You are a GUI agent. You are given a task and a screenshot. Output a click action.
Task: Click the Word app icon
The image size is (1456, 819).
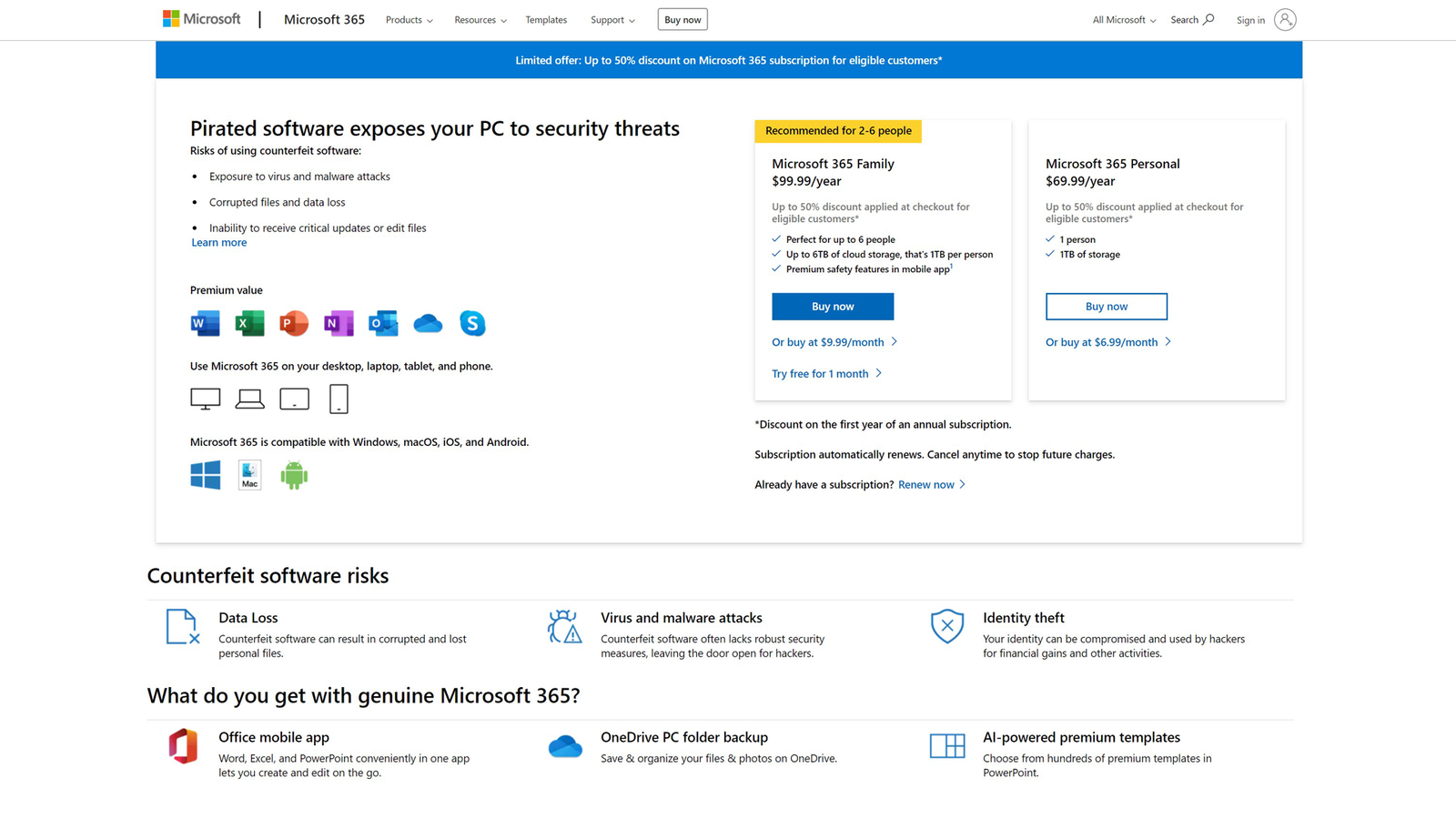pyautogui.click(x=205, y=323)
